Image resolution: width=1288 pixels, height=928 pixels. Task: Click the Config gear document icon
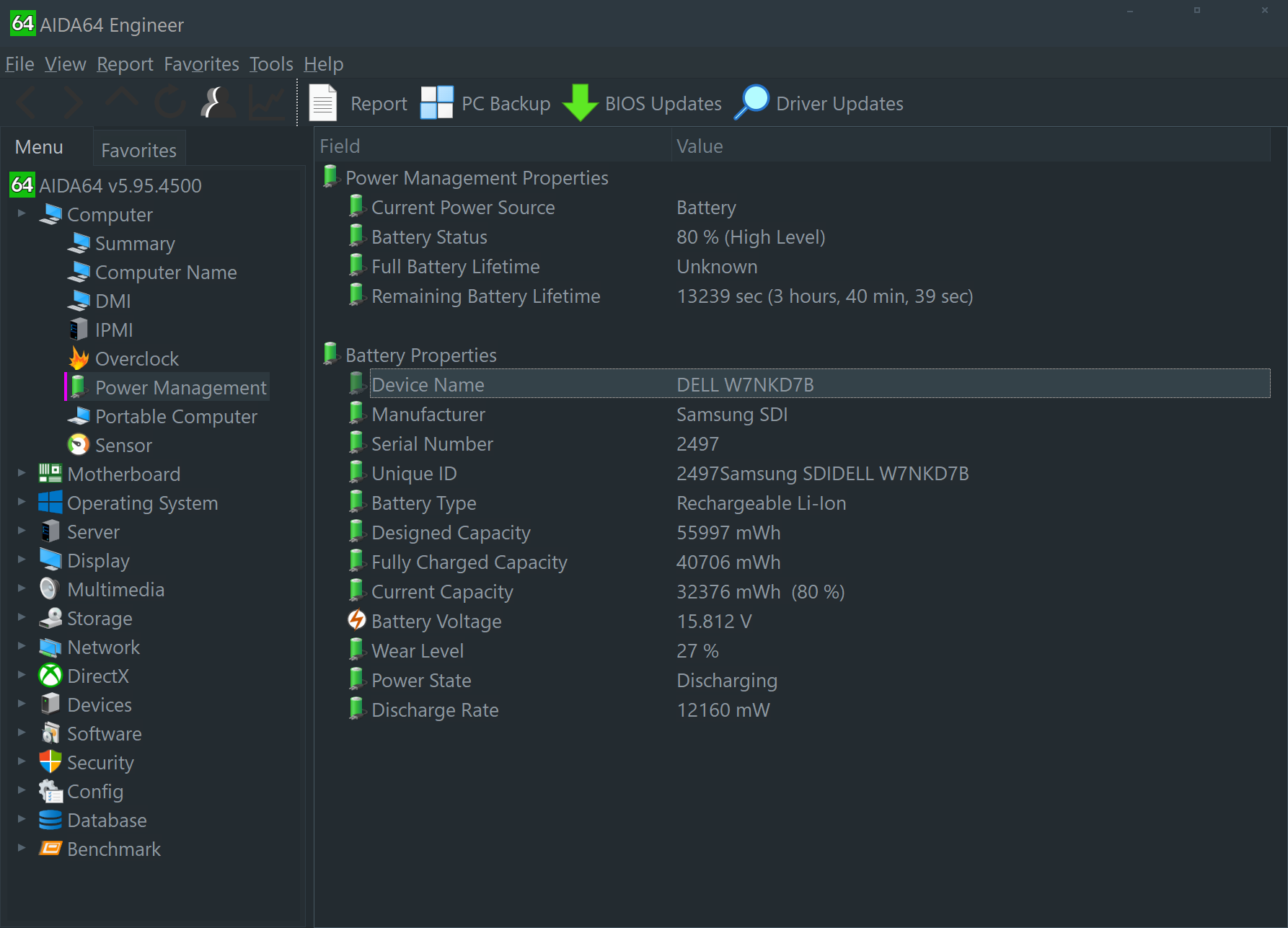(50, 791)
